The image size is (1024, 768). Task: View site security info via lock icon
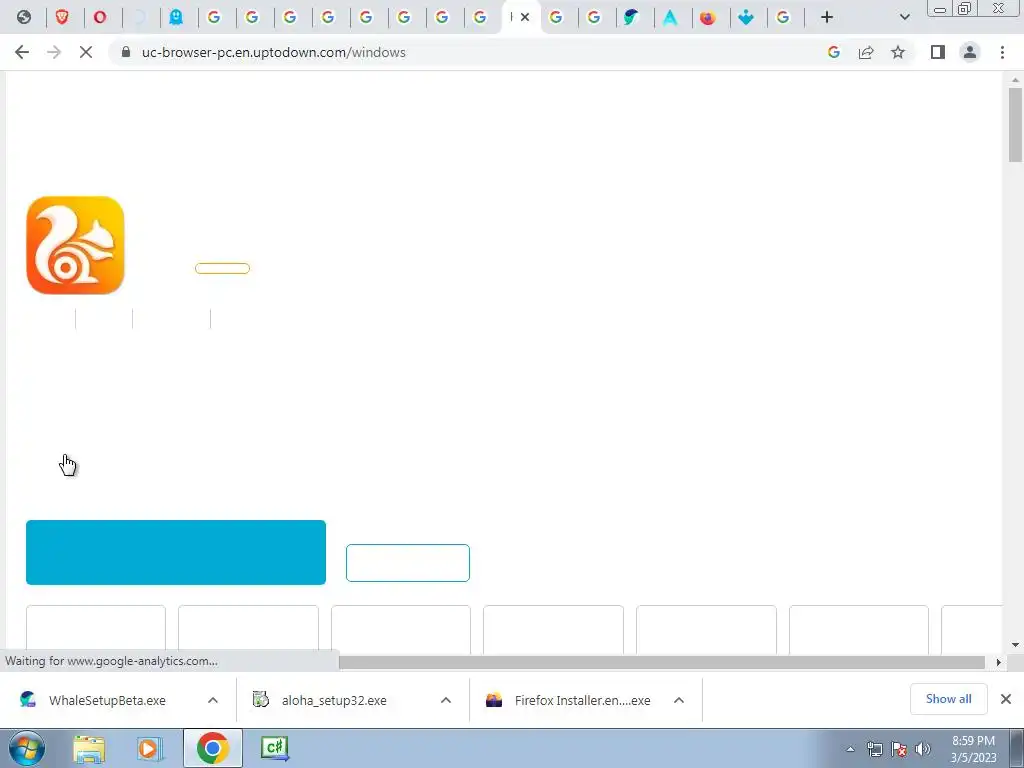pos(126,52)
